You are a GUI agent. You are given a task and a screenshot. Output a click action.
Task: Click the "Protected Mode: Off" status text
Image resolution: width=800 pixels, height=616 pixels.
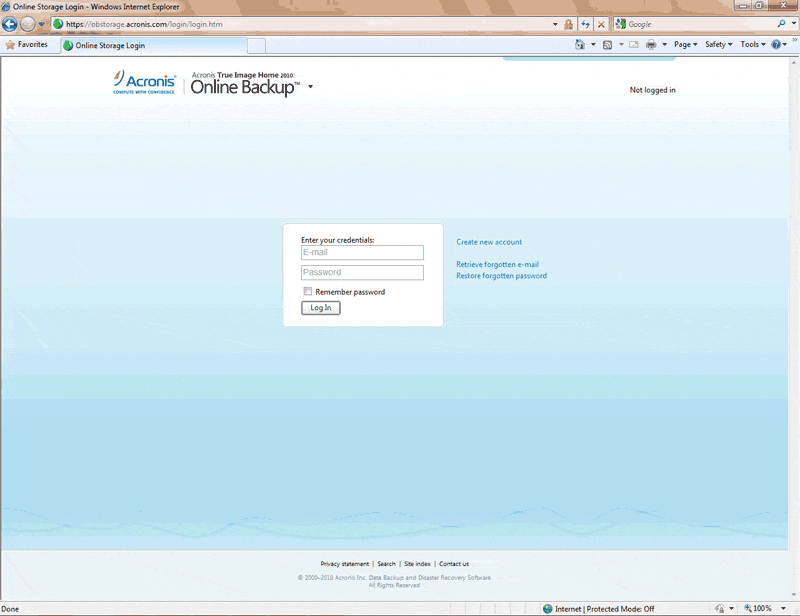tap(620, 609)
